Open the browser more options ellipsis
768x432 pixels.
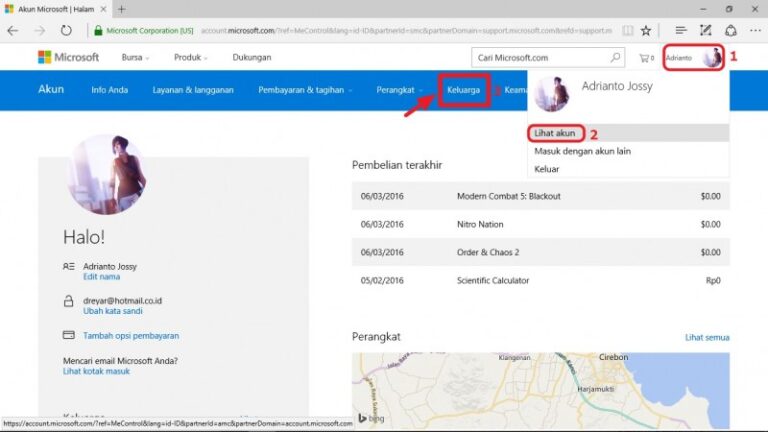point(755,31)
